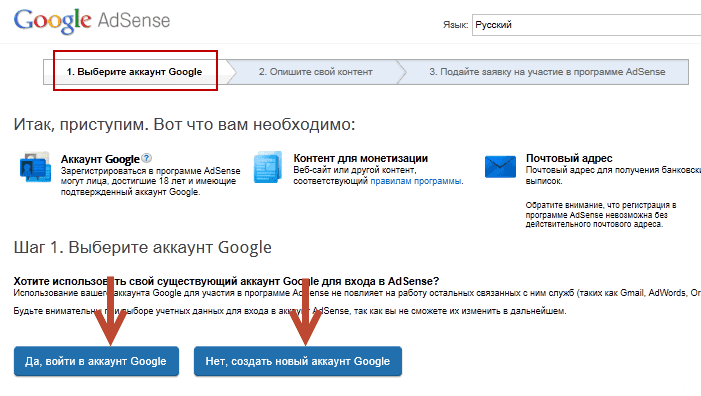Click the heading Итак, приступим. Вот что вам необходимо

pyautogui.click(x=184, y=124)
